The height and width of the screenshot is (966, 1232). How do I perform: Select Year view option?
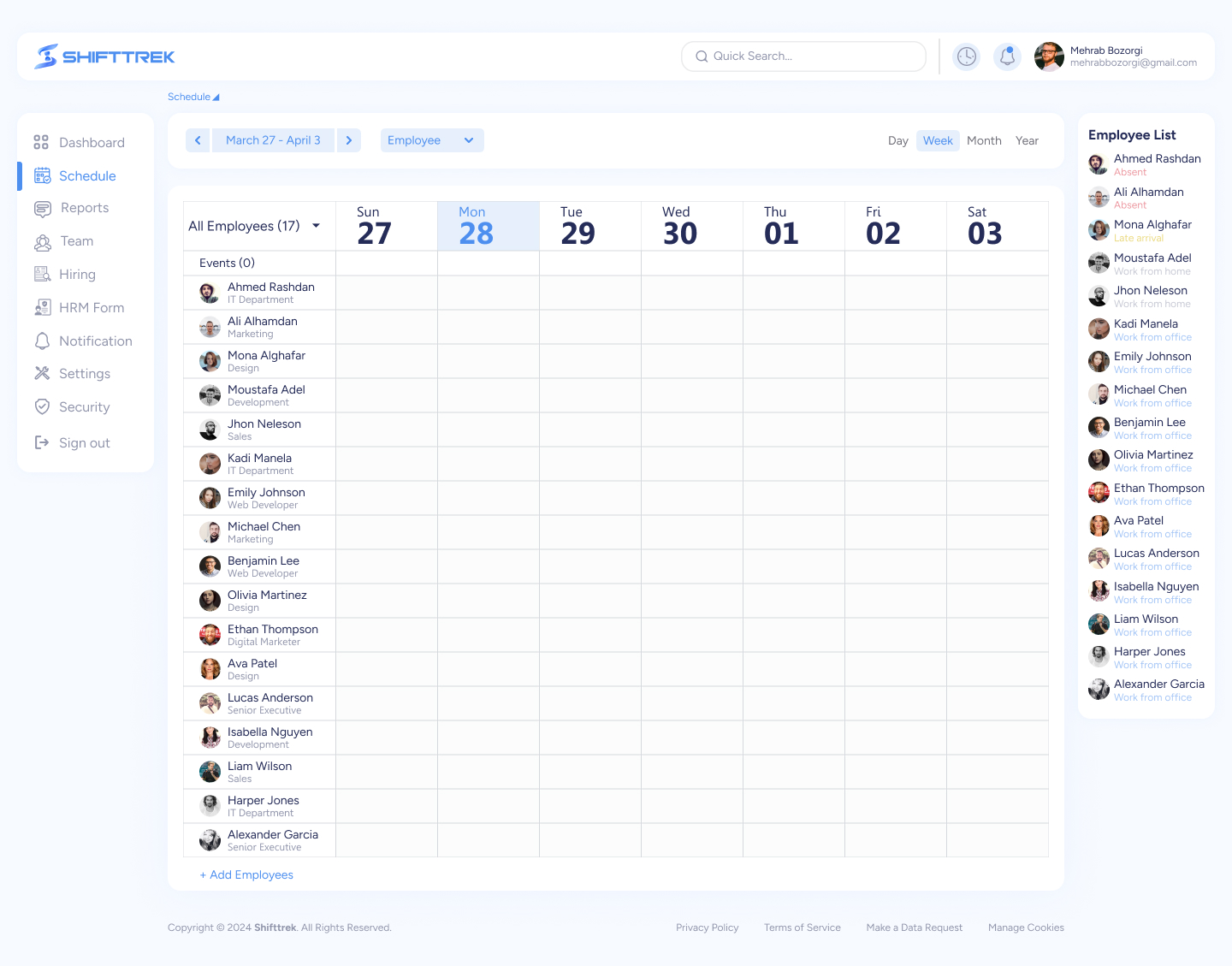click(1027, 140)
